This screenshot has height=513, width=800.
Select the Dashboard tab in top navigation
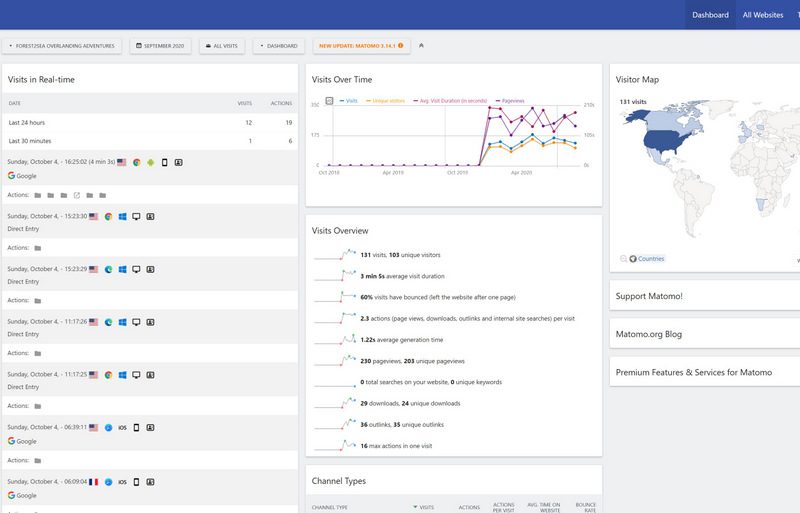click(x=710, y=15)
